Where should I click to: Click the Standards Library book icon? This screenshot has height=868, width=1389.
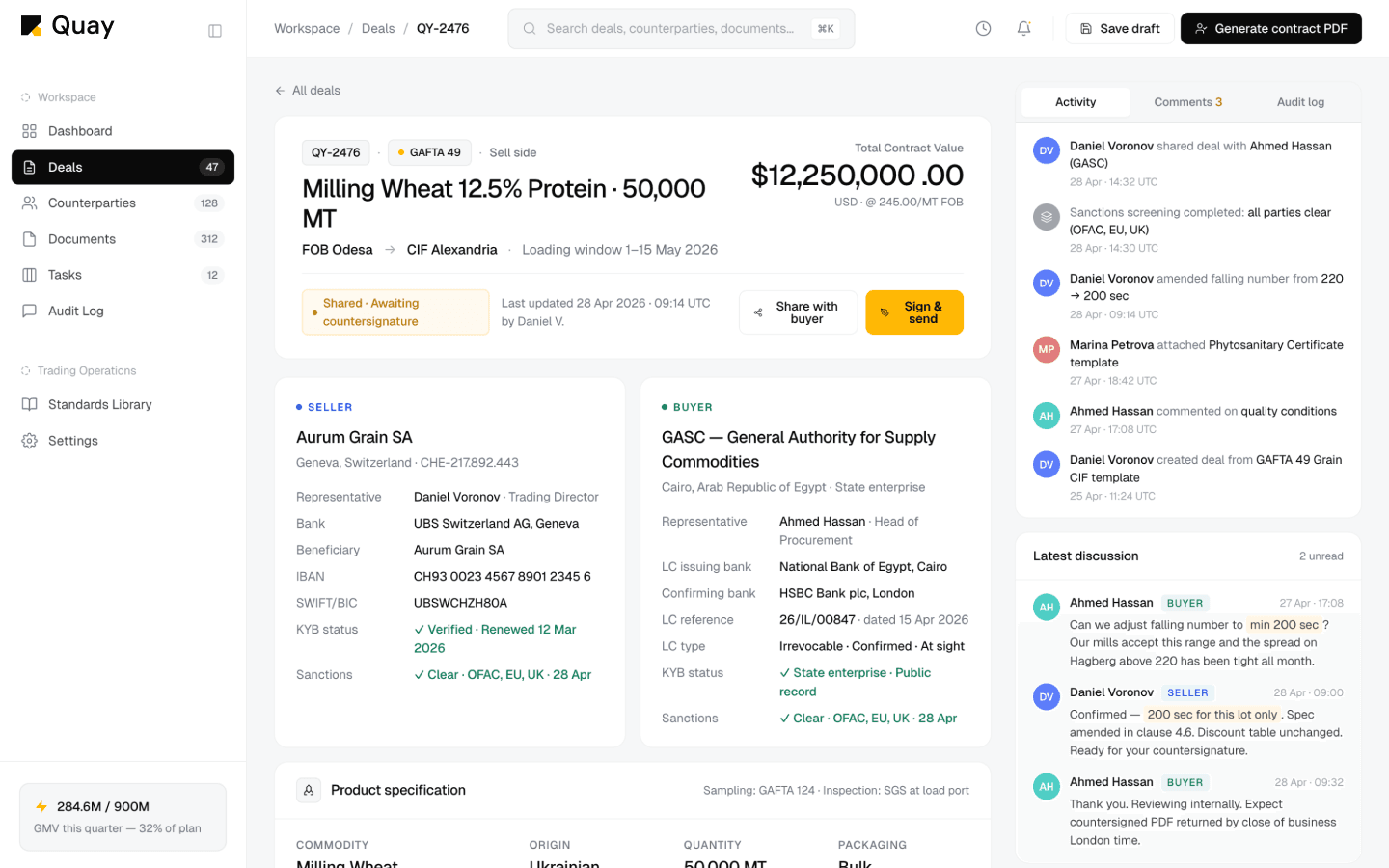click(30, 405)
